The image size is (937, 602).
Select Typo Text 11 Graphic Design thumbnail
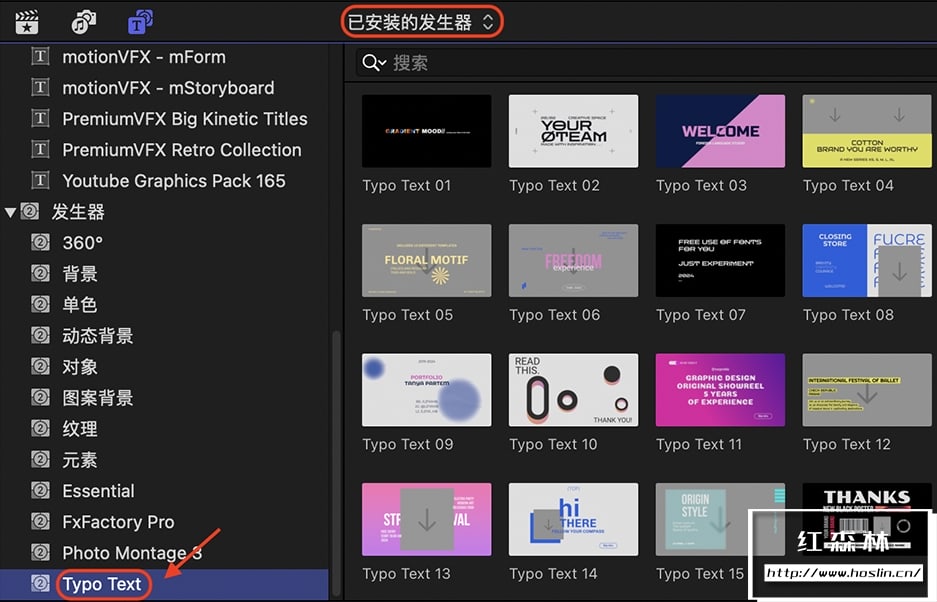point(721,390)
